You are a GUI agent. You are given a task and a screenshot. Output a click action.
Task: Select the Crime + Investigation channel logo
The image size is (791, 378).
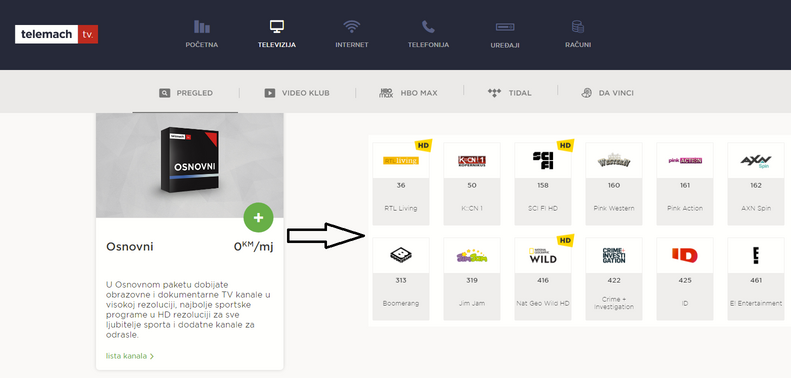(614, 255)
